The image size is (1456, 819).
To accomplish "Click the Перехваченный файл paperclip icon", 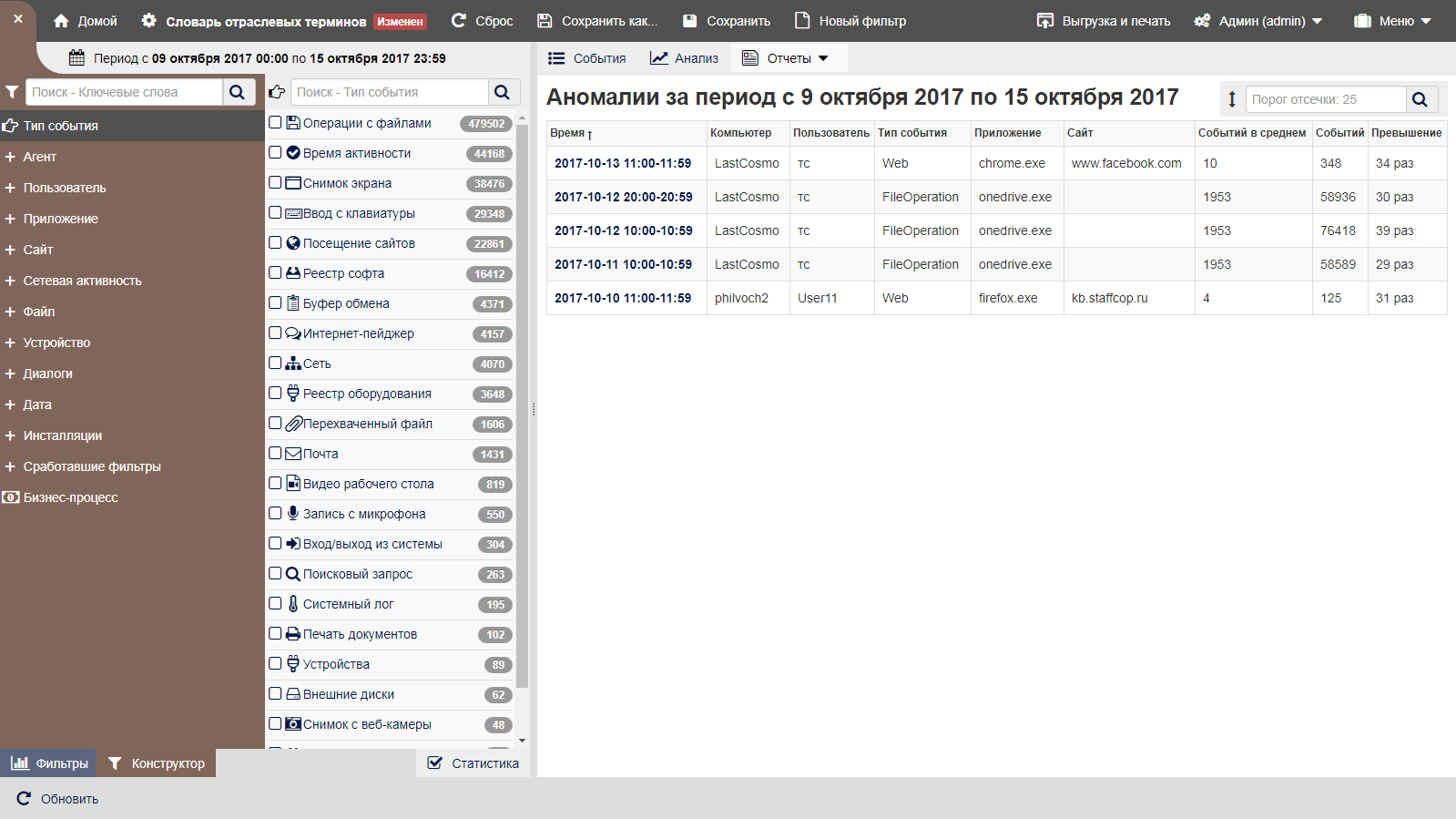I will pyautogui.click(x=293, y=424).
